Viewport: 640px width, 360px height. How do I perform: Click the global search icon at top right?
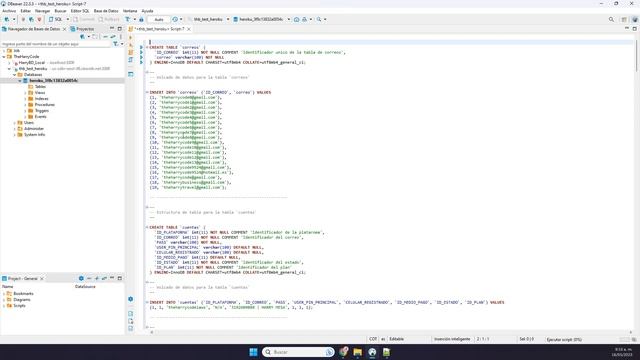[x=611, y=19]
